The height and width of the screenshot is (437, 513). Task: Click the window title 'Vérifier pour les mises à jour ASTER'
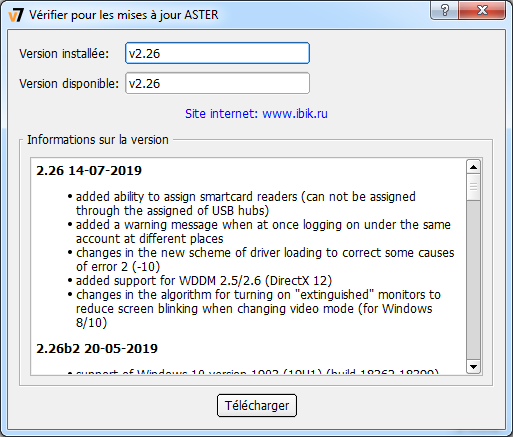click(x=124, y=15)
